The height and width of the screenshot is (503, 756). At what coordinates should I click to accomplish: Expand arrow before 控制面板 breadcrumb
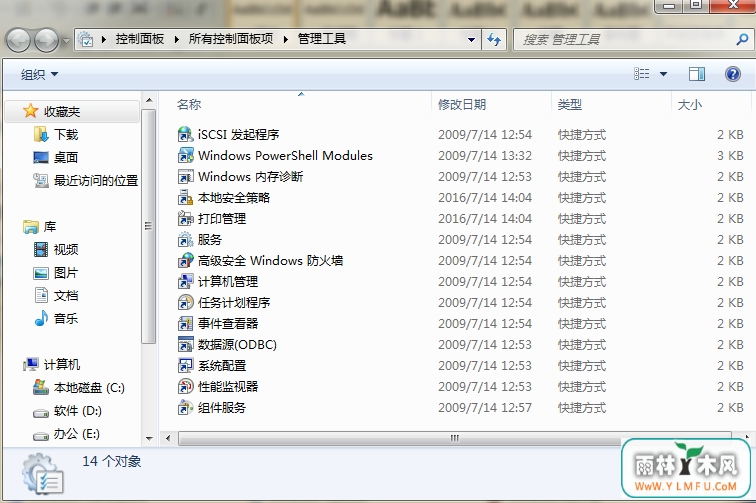(x=104, y=39)
